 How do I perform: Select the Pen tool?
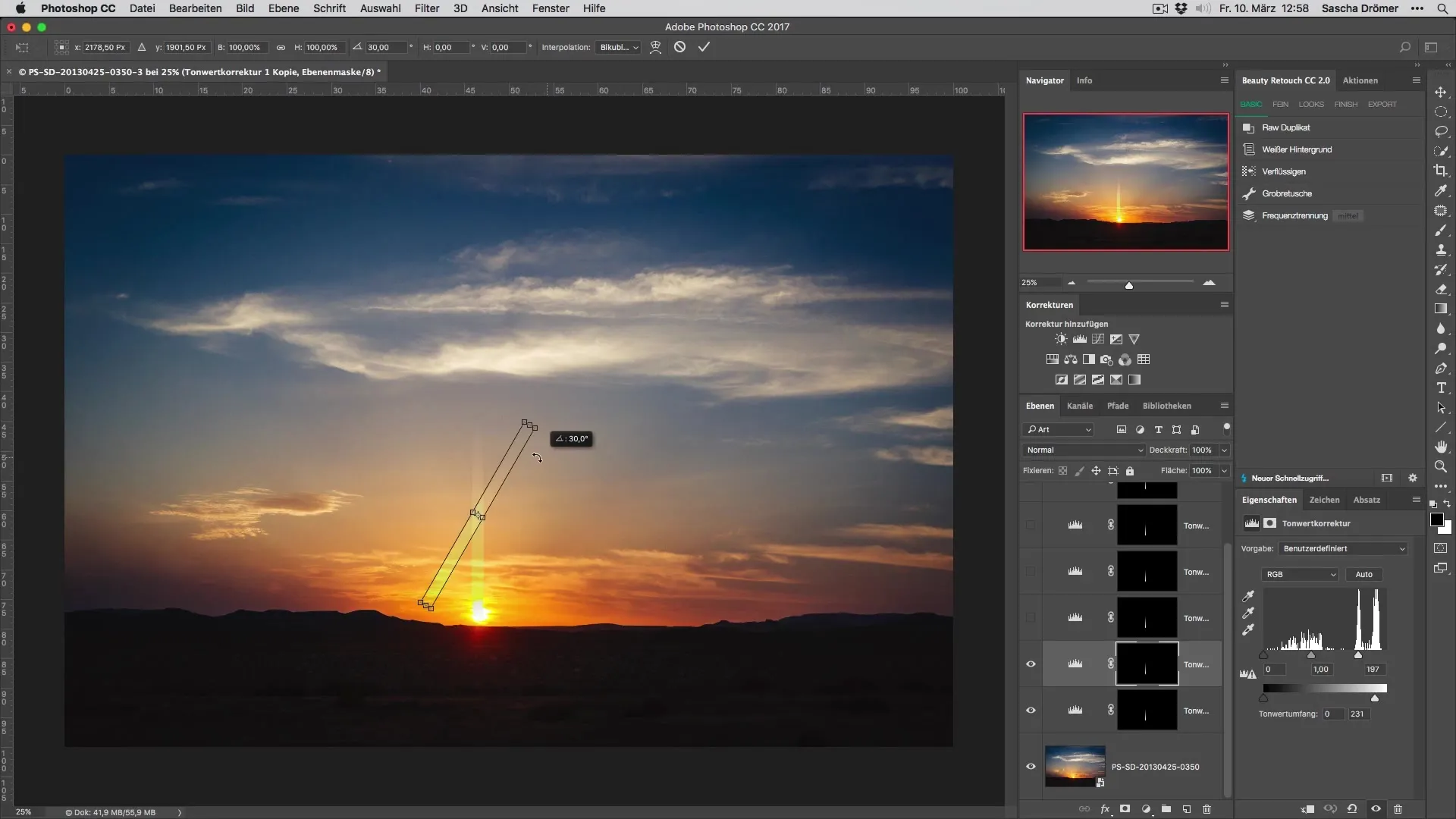(x=1441, y=368)
